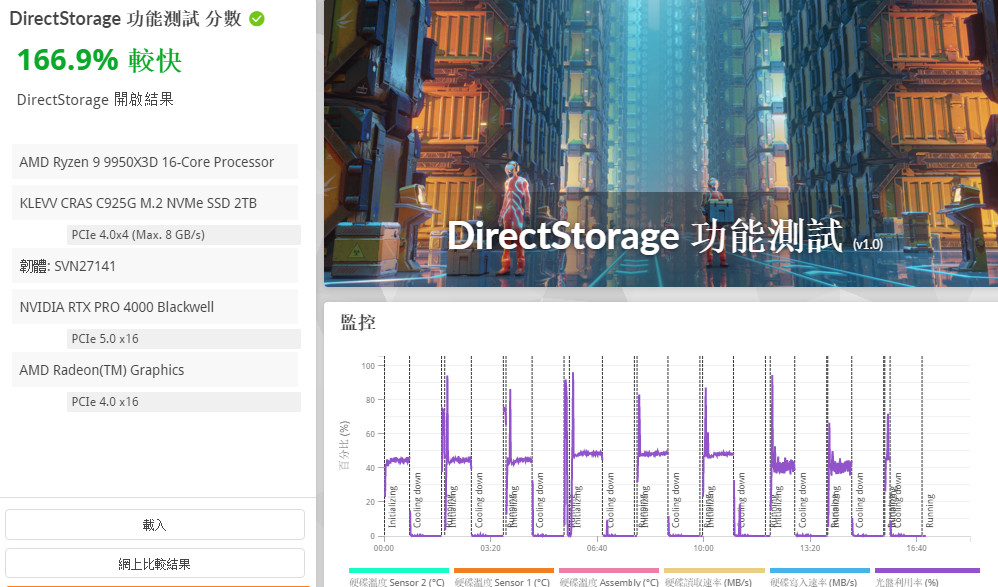The image size is (998, 587).
Task: Toggle the 硬碟溫度 Assembly legend series
Action: 608,580
